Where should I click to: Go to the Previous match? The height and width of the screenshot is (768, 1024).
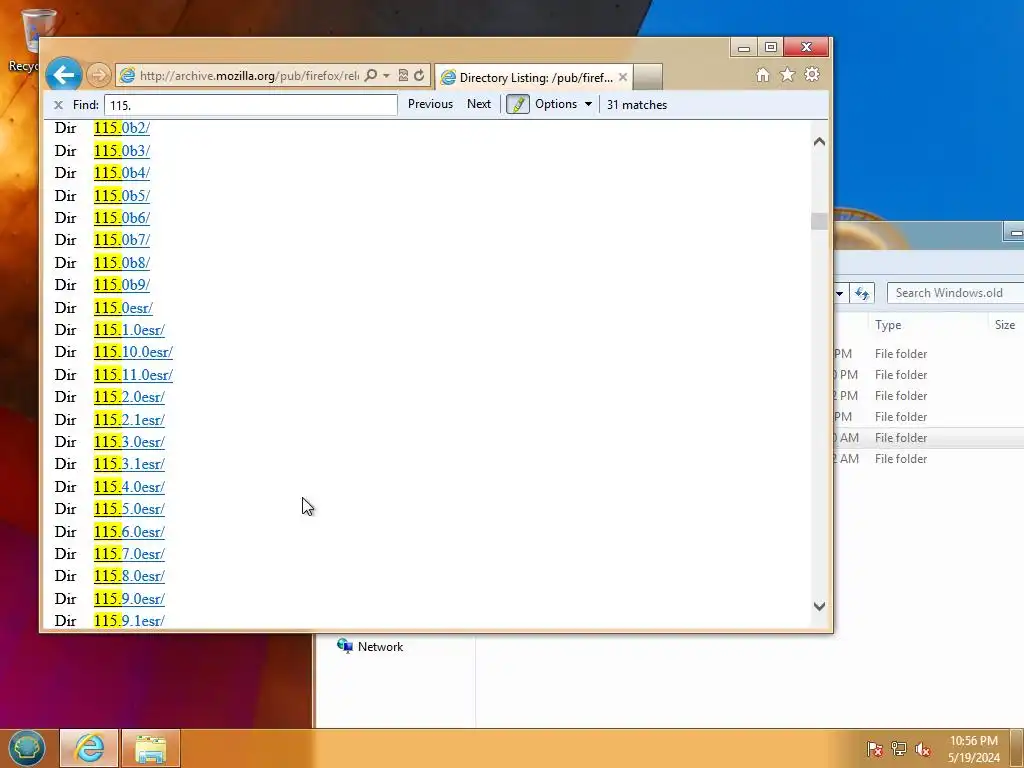(x=430, y=104)
